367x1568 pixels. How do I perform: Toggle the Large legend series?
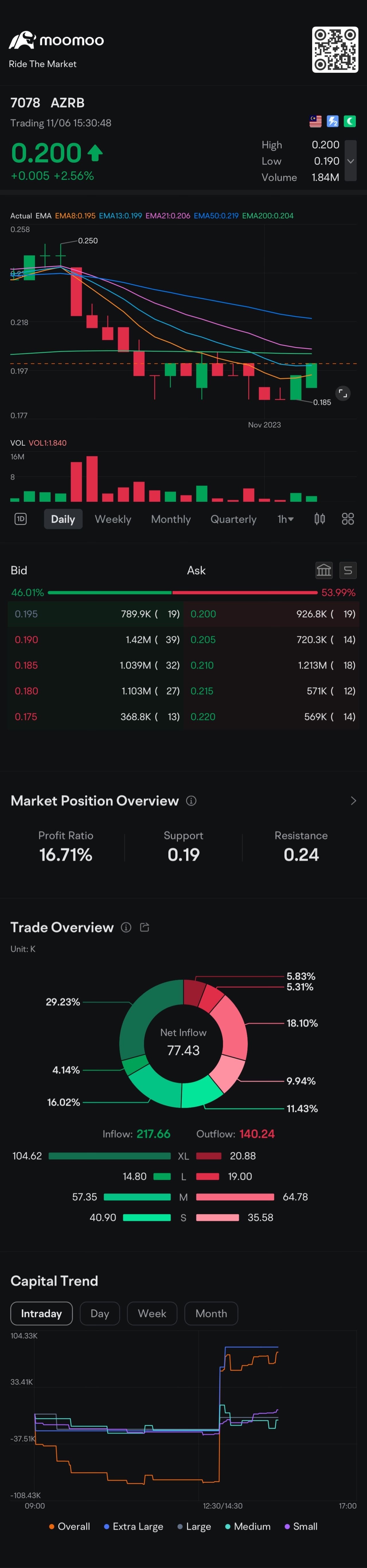pyautogui.click(x=194, y=1526)
